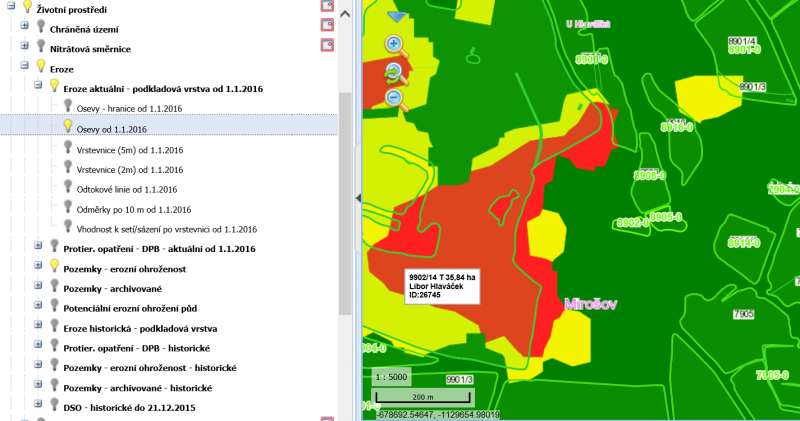Click the green refresh arrows map icon

pos(394,71)
